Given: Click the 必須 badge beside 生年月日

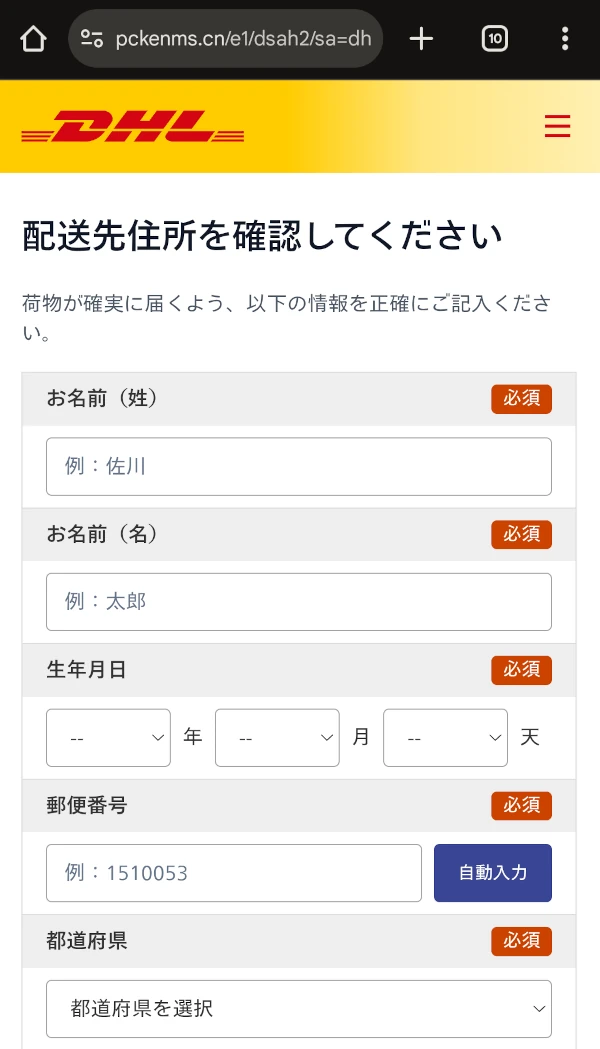Looking at the screenshot, I should point(521,670).
